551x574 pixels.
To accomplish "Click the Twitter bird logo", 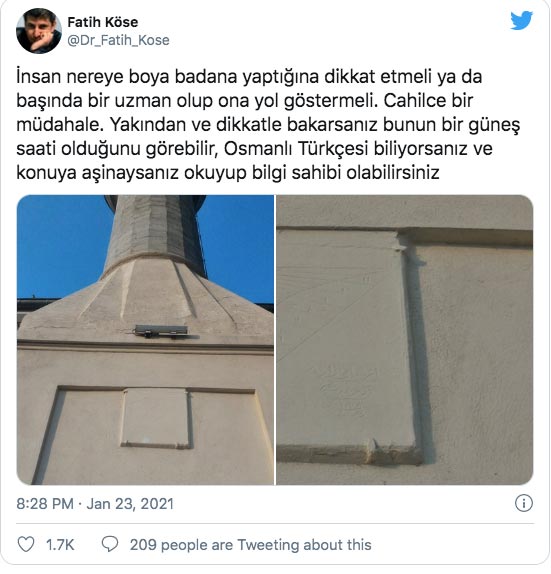I will click(522, 20).
